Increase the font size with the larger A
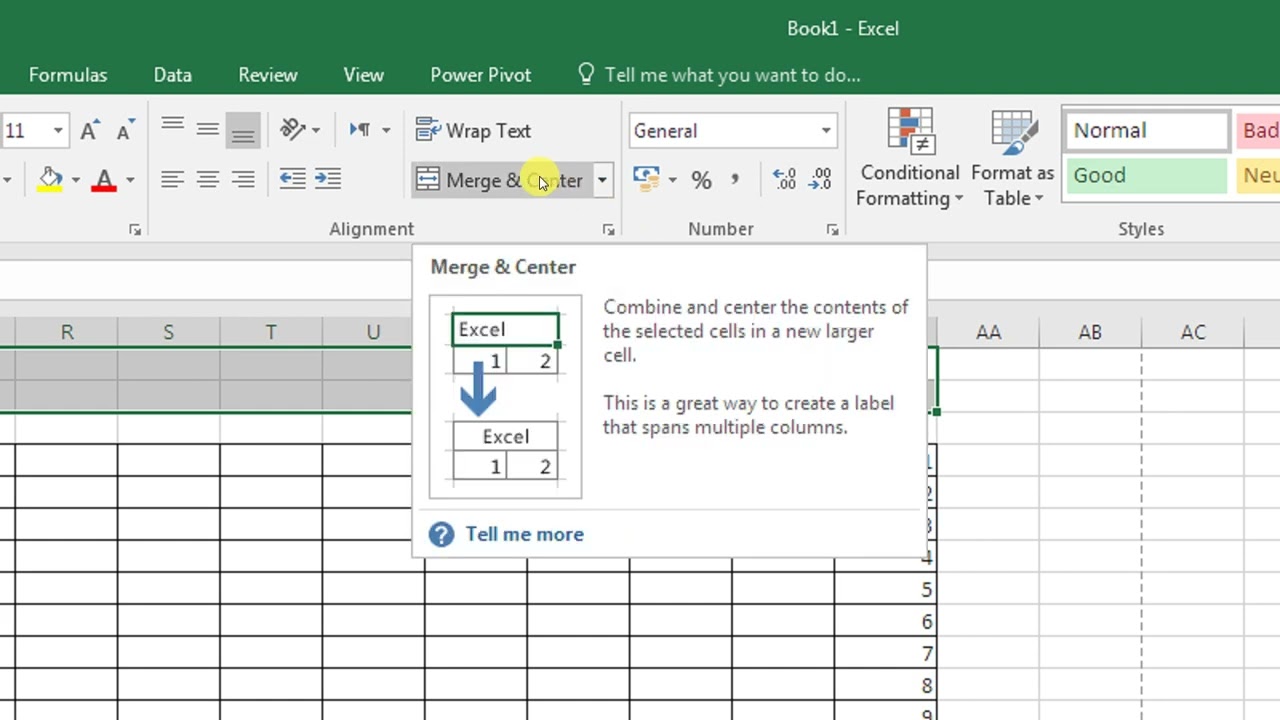This screenshot has height=720, width=1280. click(89, 131)
